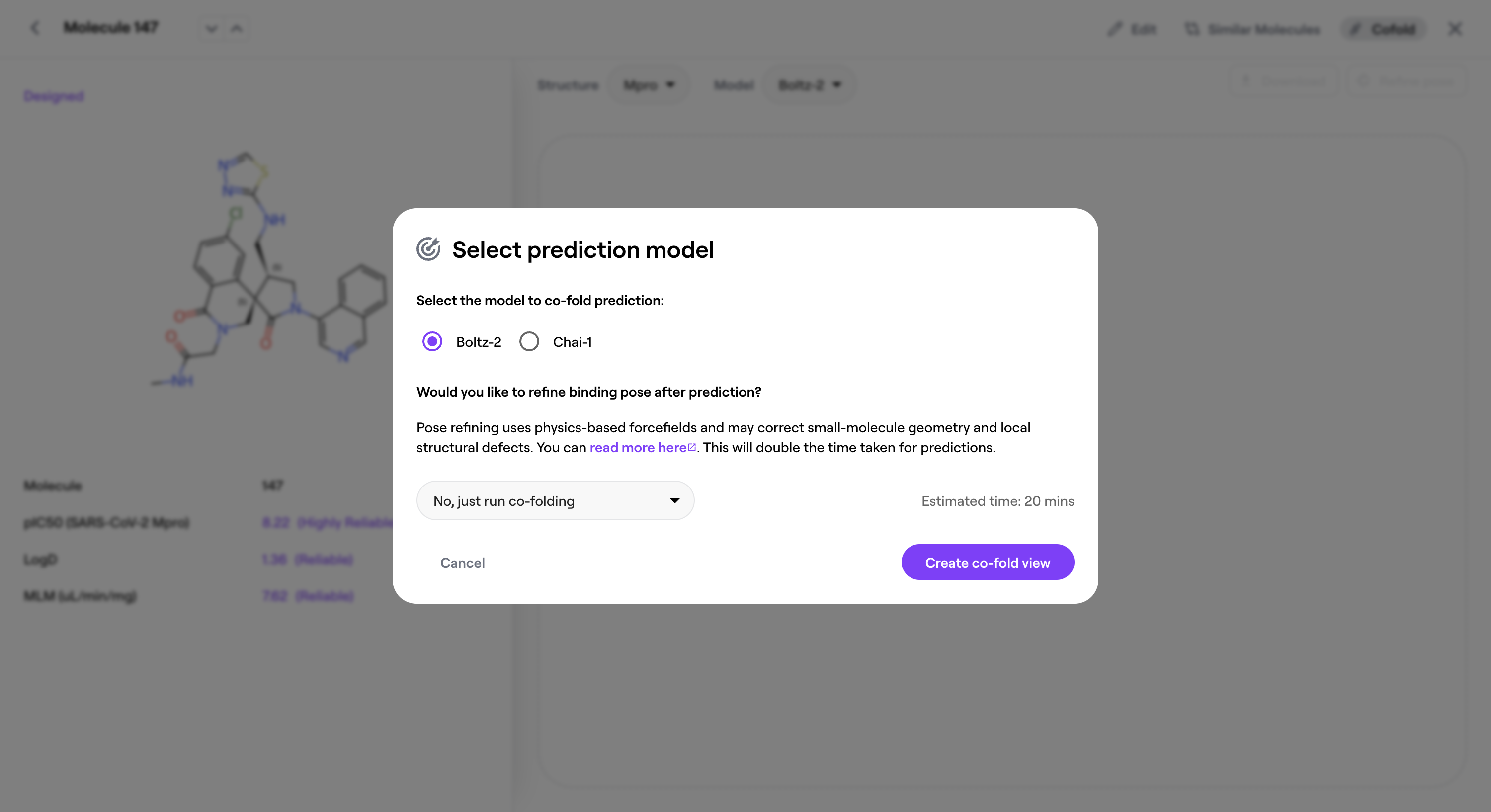
Task: Select the Chai-1 radio button
Action: coord(529,341)
